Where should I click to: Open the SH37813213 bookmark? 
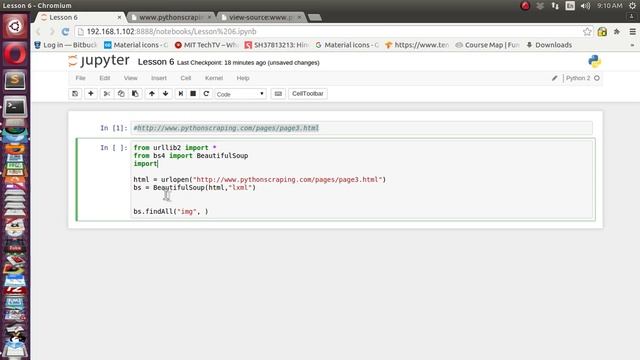pos(277,45)
